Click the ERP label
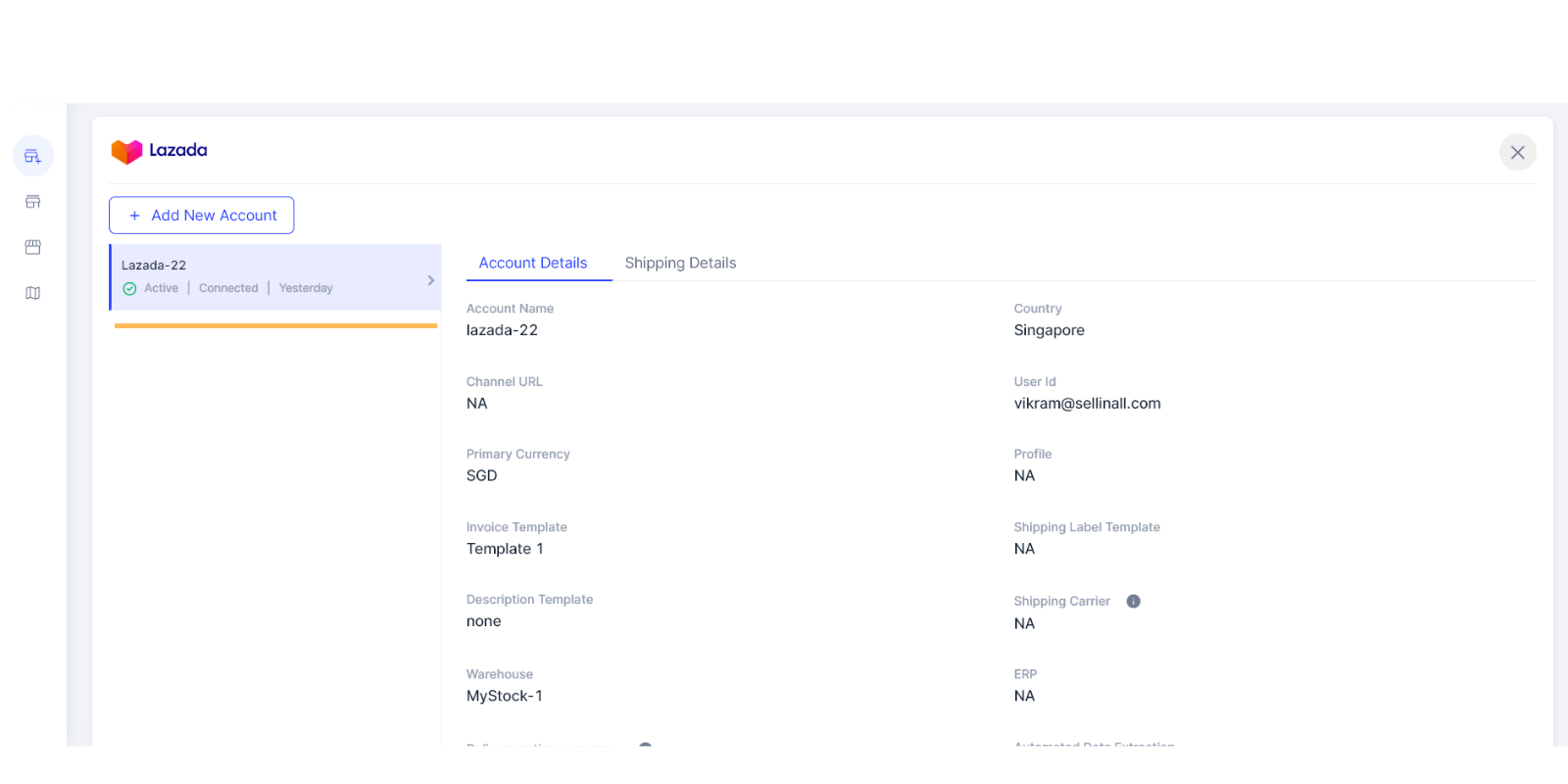The height and width of the screenshot is (784, 1568). [1025, 674]
